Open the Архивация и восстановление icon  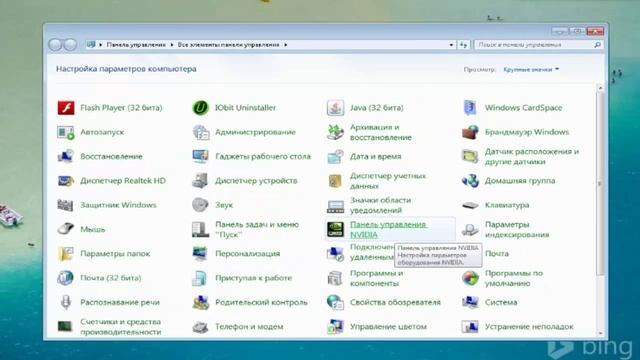coord(335,132)
